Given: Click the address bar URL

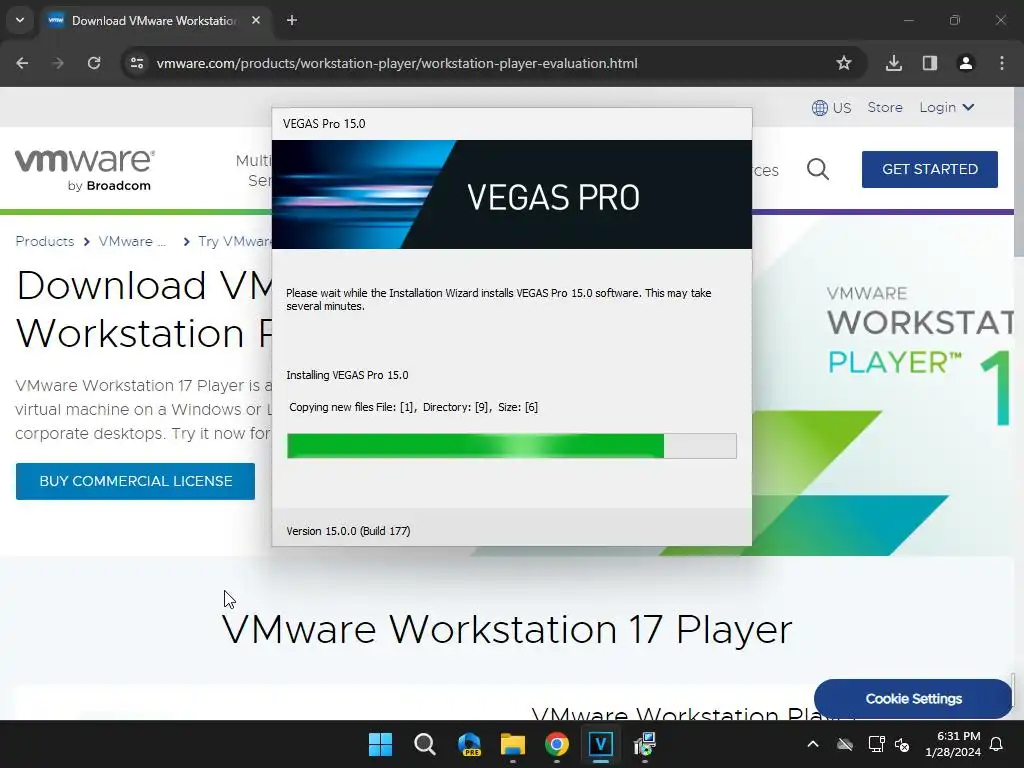Looking at the screenshot, I should (x=397, y=63).
